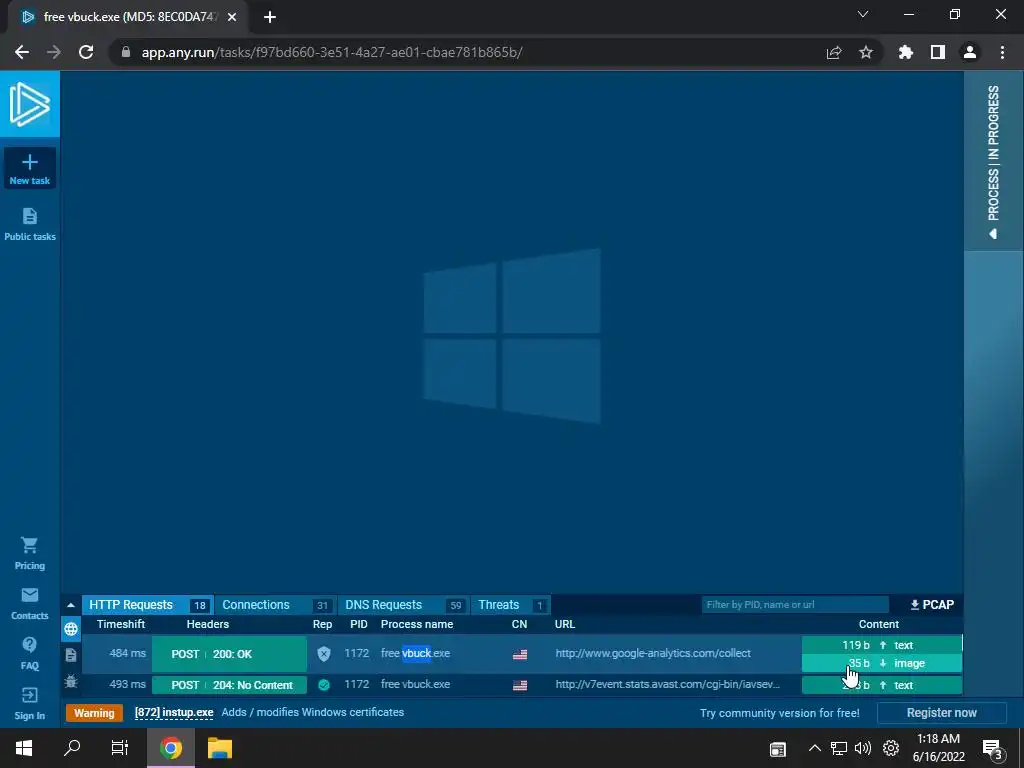Click the Sign In icon
This screenshot has height=768, width=1024.
point(29,695)
